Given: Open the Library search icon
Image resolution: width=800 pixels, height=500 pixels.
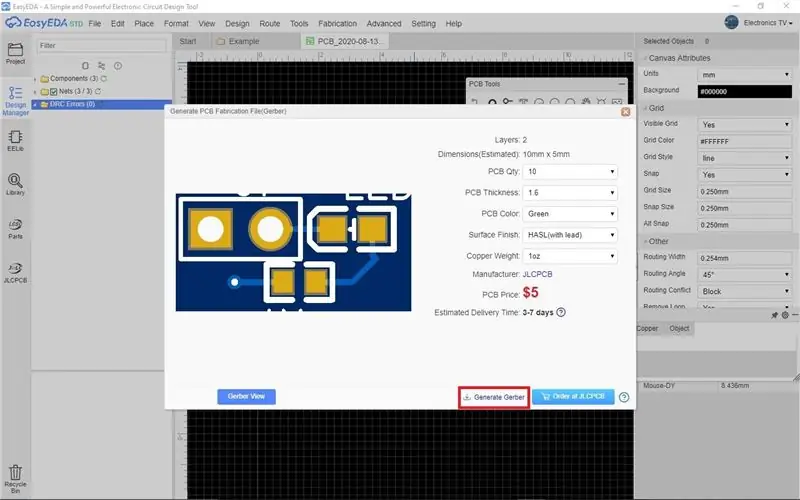Looking at the screenshot, I should pyautogui.click(x=15, y=184).
